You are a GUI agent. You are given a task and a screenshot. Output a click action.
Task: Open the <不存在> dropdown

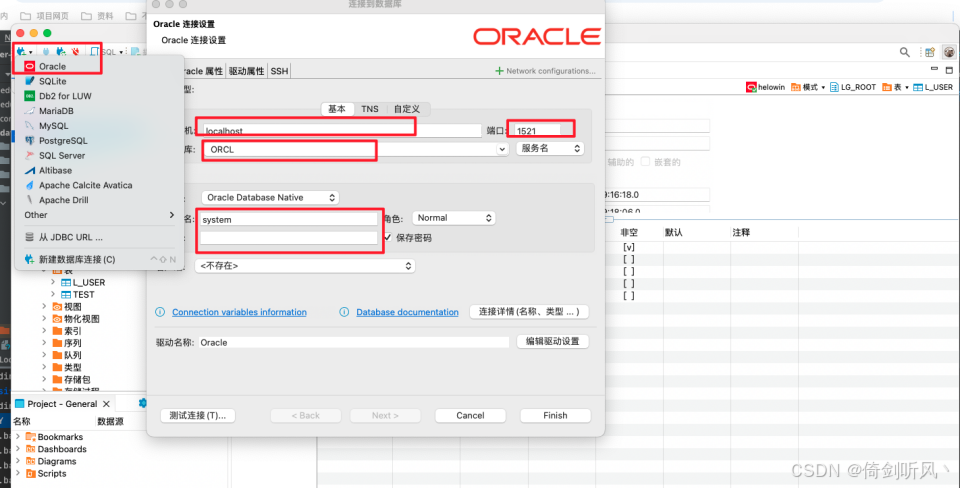pyautogui.click(x=305, y=266)
